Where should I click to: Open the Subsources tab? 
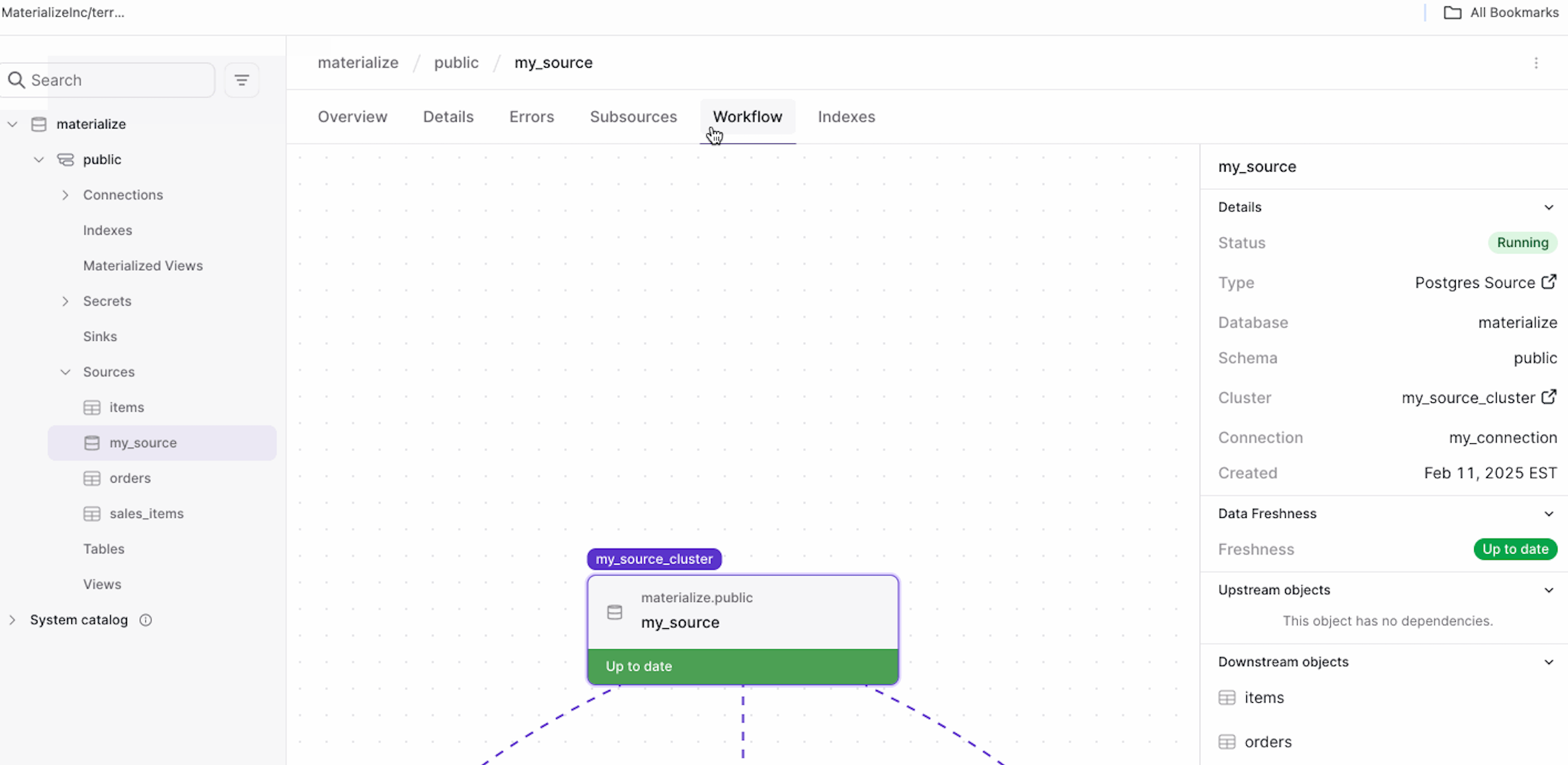632,116
